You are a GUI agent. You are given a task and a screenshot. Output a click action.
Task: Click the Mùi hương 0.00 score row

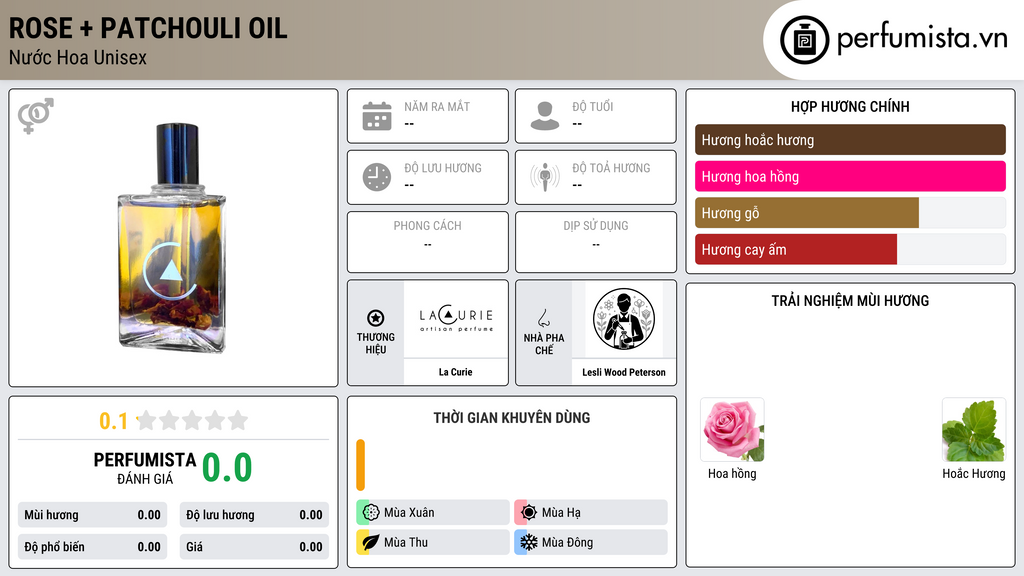(92, 515)
